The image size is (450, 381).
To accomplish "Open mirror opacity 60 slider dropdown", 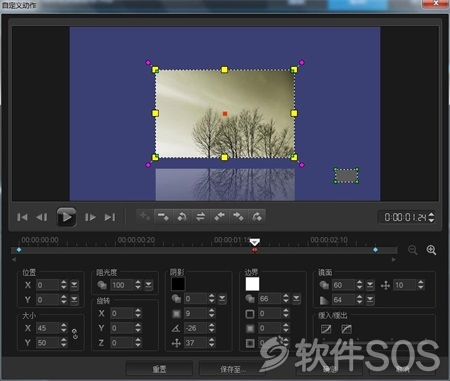I will pyautogui.click(x=370, y=285).
